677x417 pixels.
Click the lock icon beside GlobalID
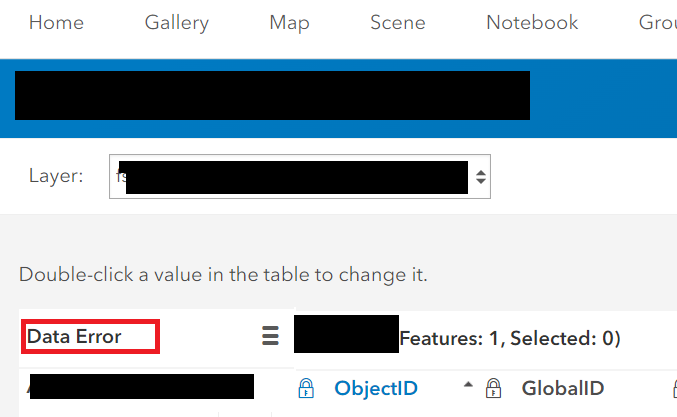tap(493, 389)
